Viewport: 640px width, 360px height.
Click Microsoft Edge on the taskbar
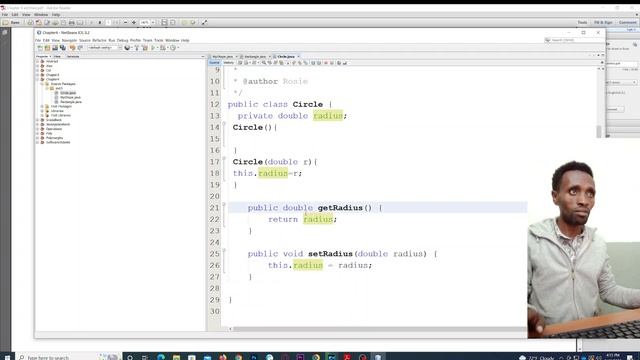coord(160,357)
